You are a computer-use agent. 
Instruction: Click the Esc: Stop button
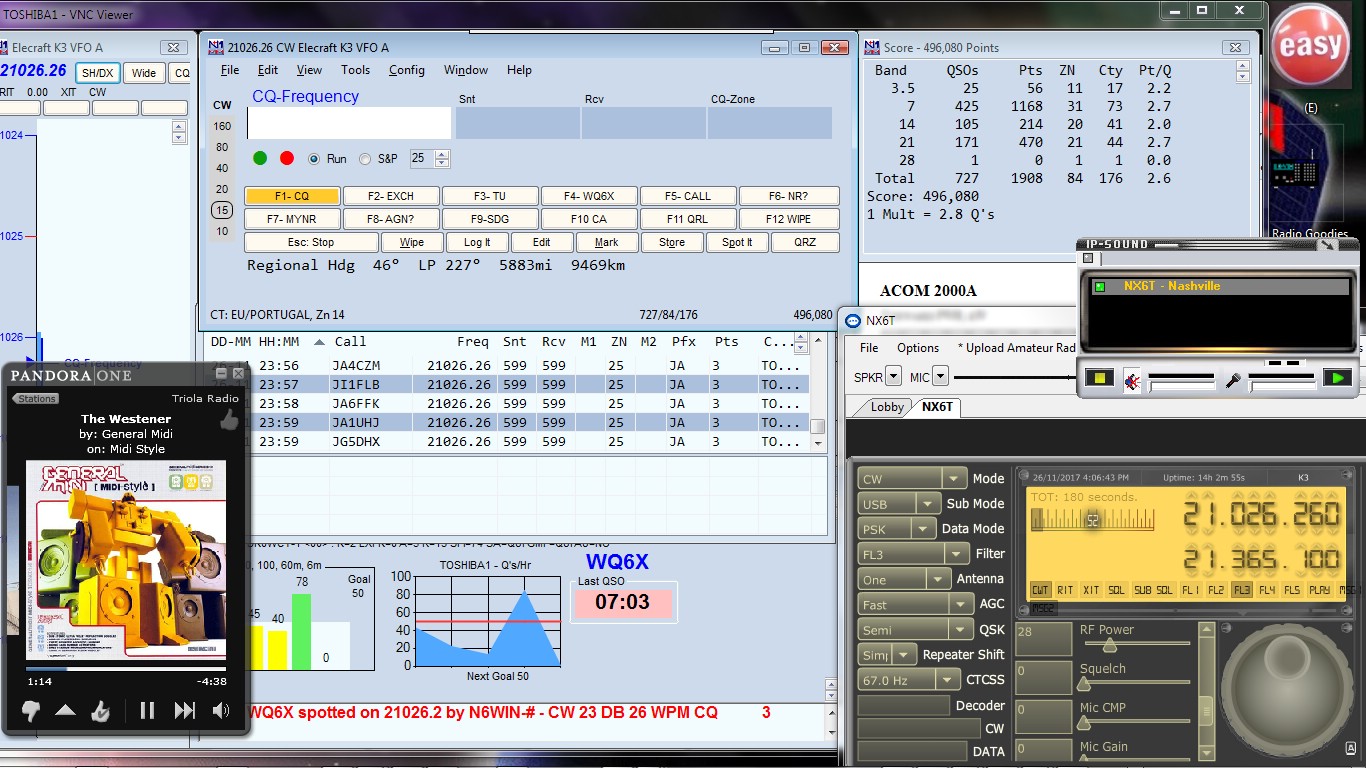pyautogui.click(x=311, y=242)
